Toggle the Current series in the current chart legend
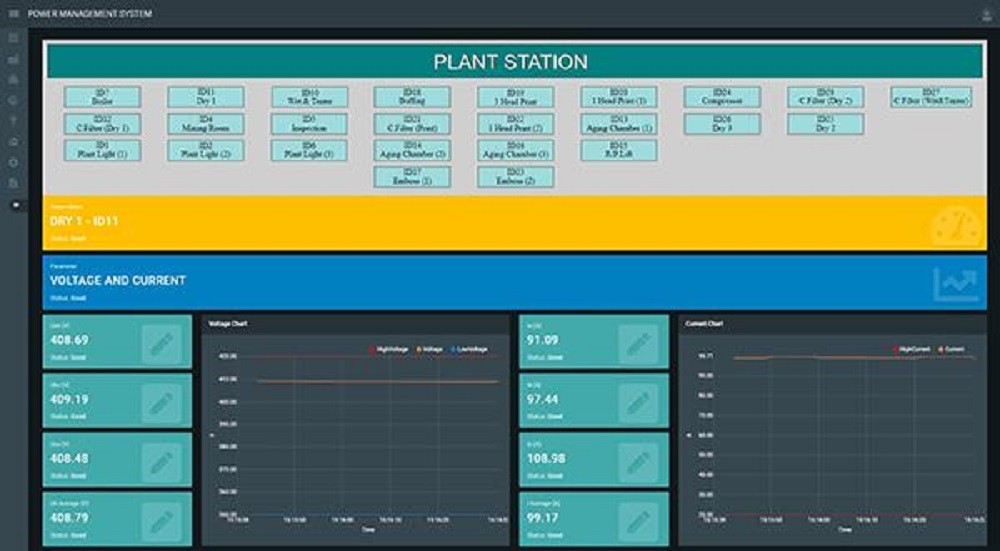The image size is (1000, 551). [952, 349]
